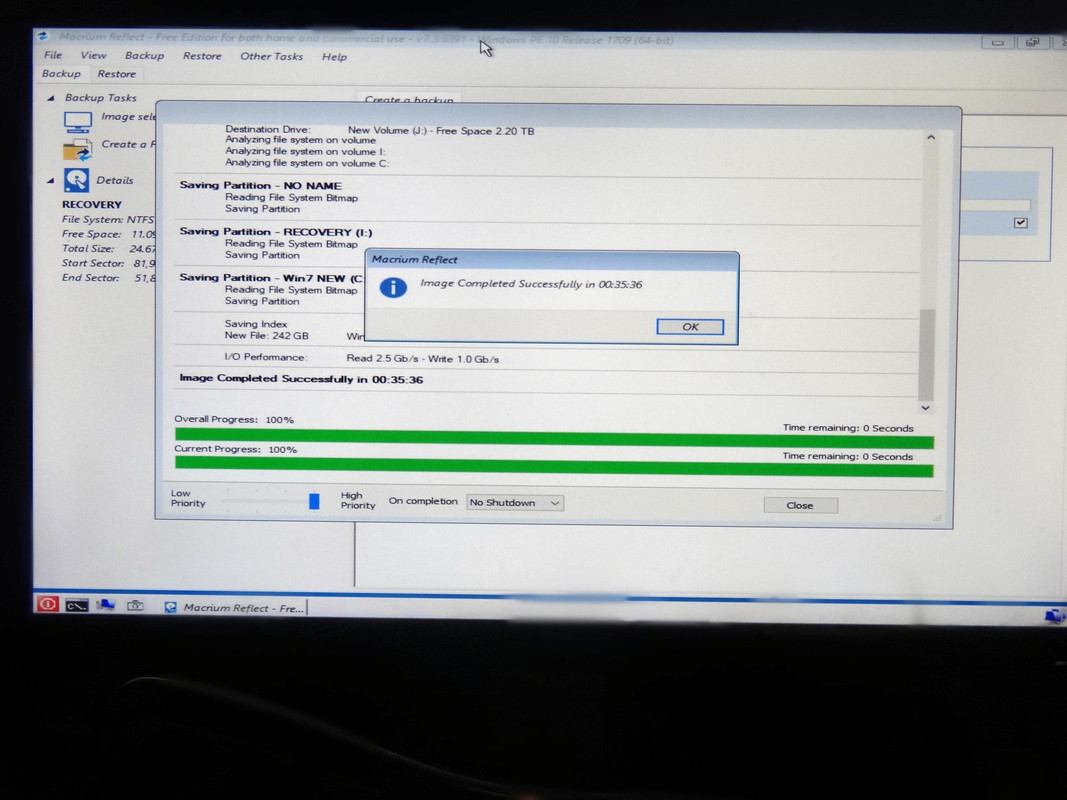Click the 'Saving Partition - NO NAME' heading
Image resolution: width=1067 pixels, height=800 pixels.
[x=261, y=186]
